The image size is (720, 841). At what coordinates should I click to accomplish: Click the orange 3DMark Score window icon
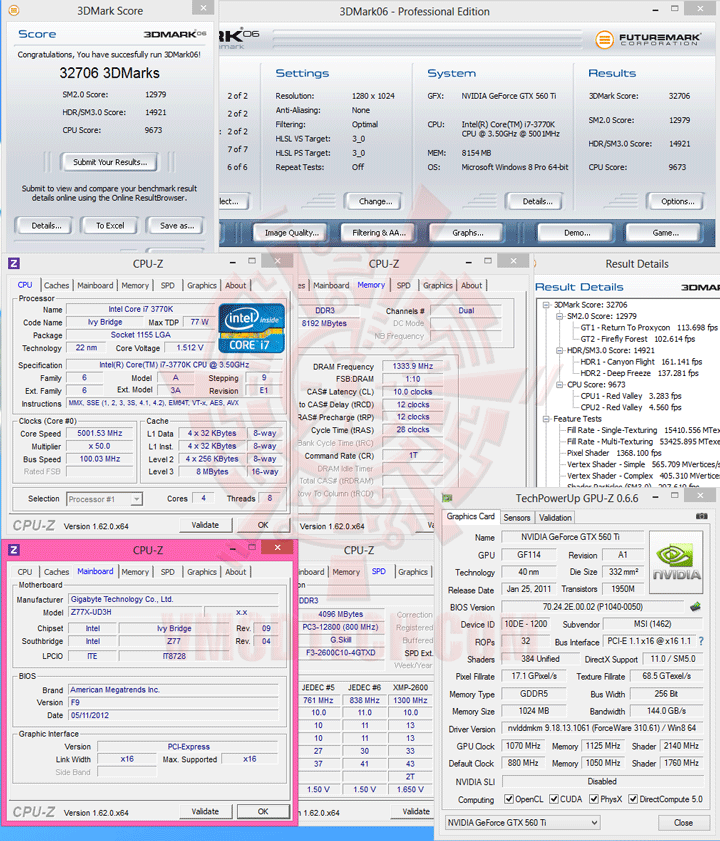(x=14, y=10)
